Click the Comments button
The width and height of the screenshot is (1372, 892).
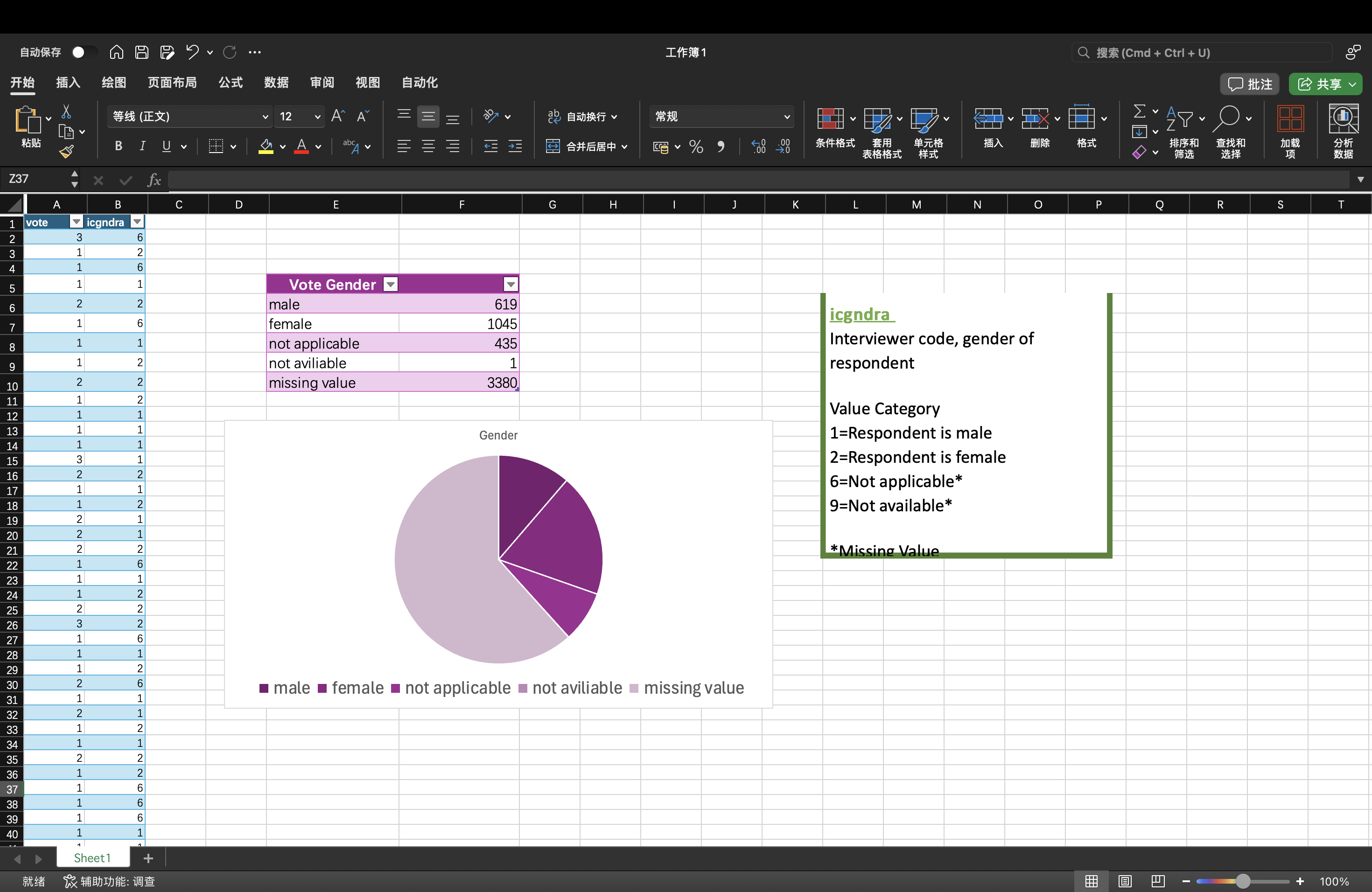[1249, 84]
